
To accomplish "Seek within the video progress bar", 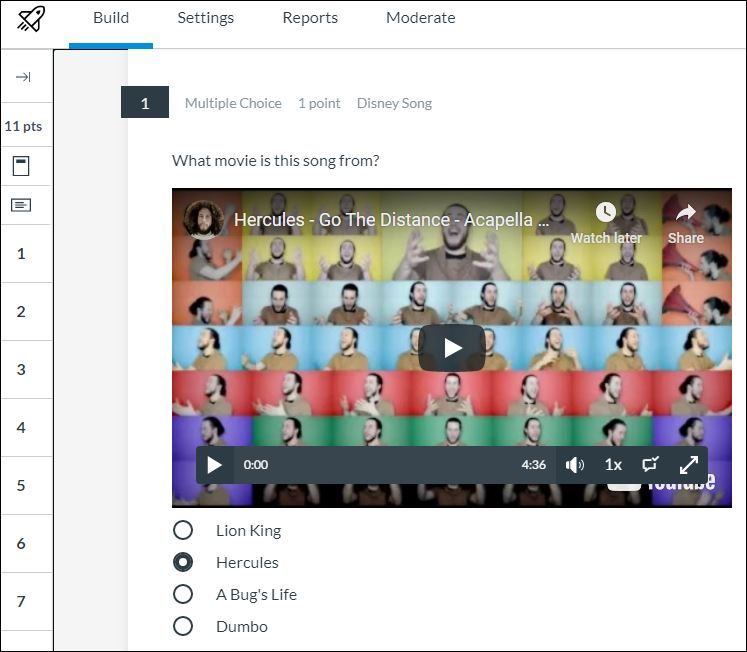I will point(394,465).
